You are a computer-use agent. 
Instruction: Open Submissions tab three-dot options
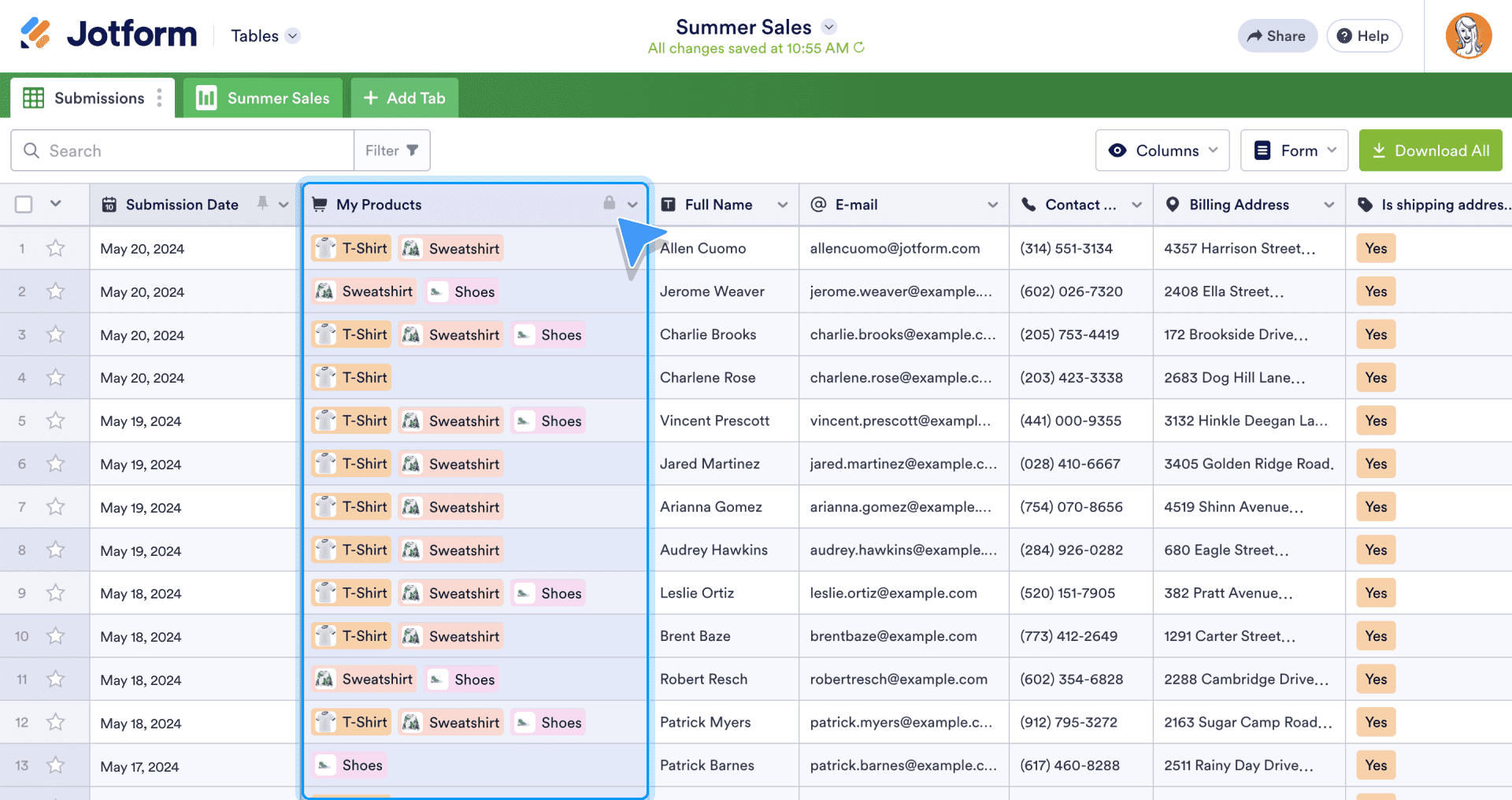click(160, 98)
